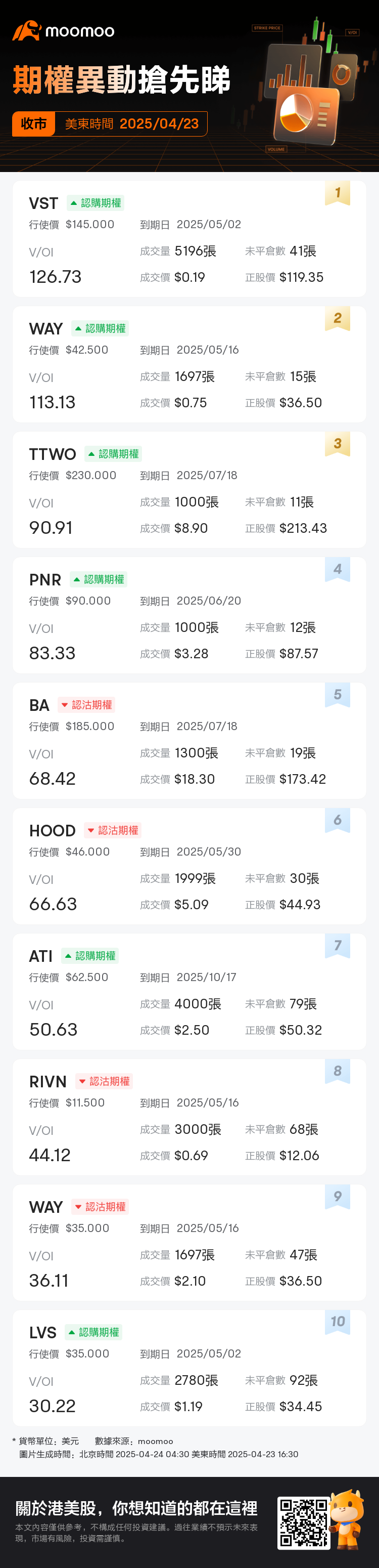Click the red put arrow beside BA

pyautogui.click(x=65, y=705)
